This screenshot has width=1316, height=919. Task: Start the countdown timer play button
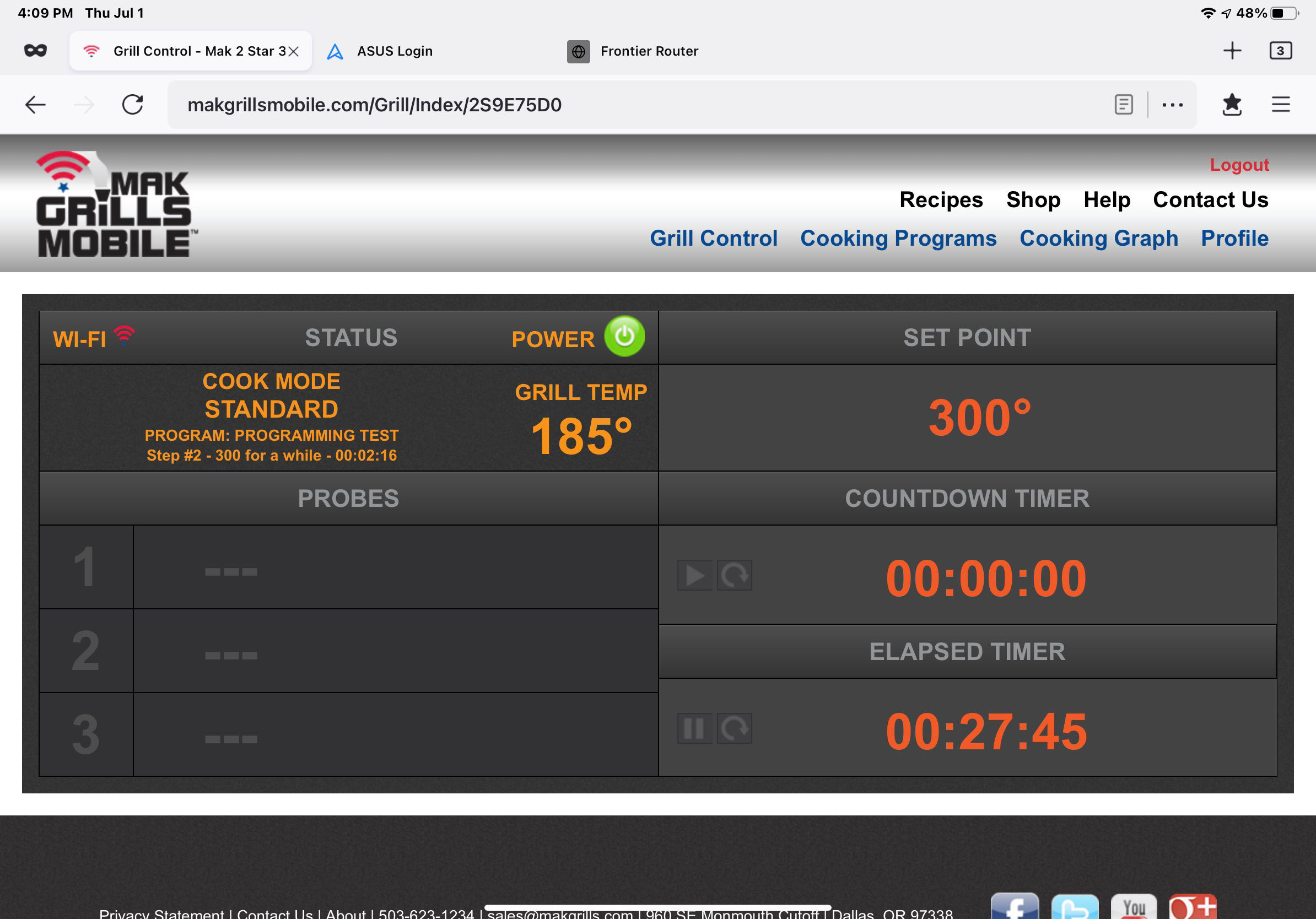pyautogui.click(x=695, y=575)
